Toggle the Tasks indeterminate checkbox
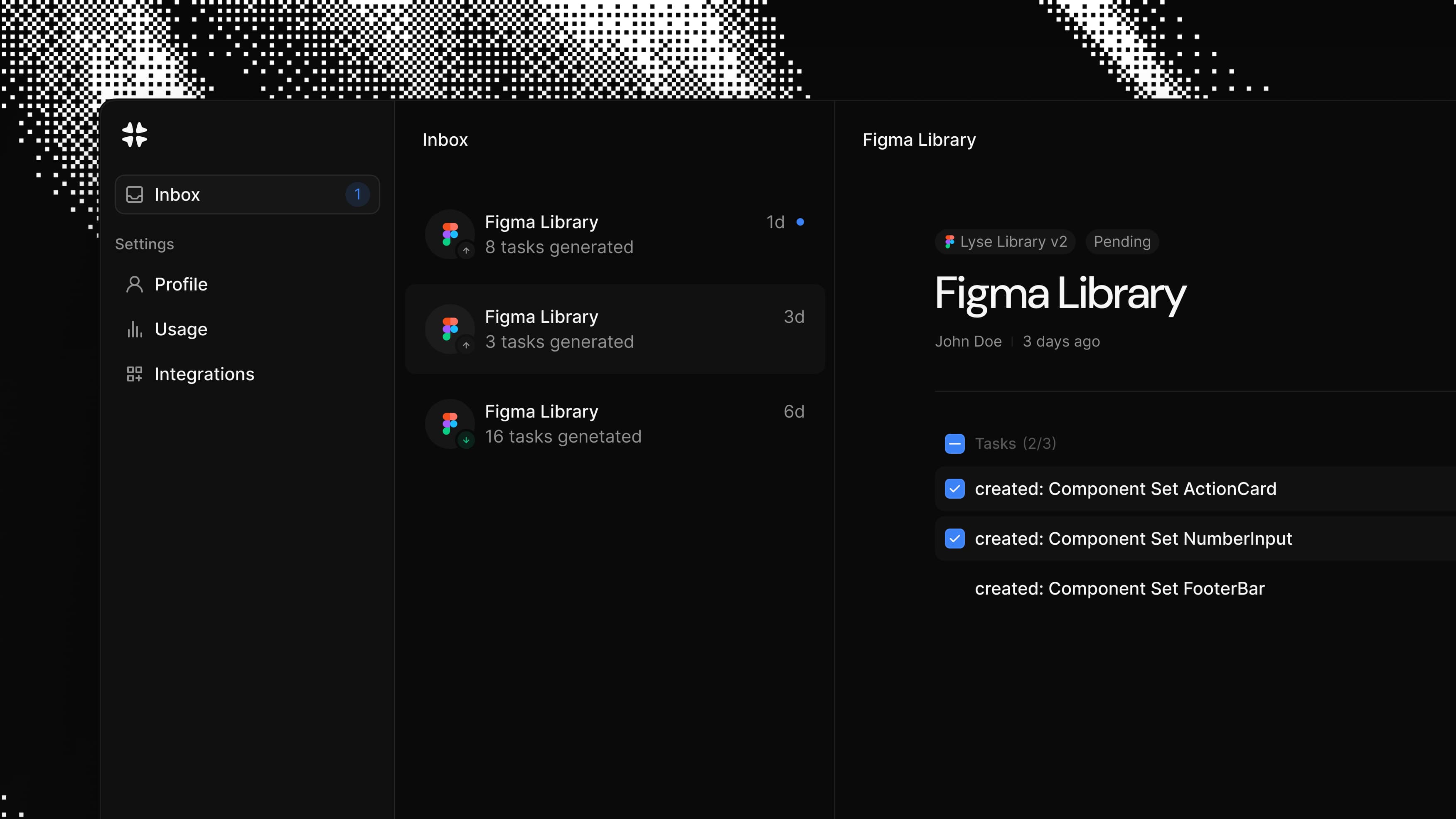1456x819 pixels. [954, 444]
